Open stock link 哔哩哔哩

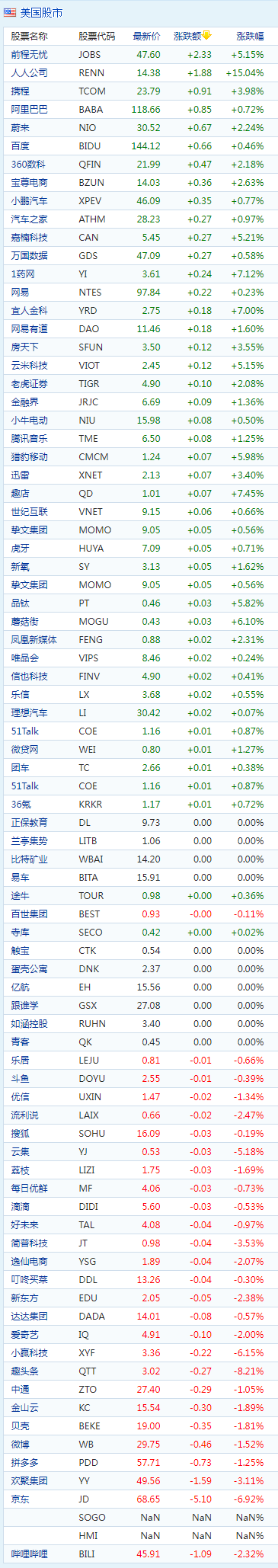29,1554
